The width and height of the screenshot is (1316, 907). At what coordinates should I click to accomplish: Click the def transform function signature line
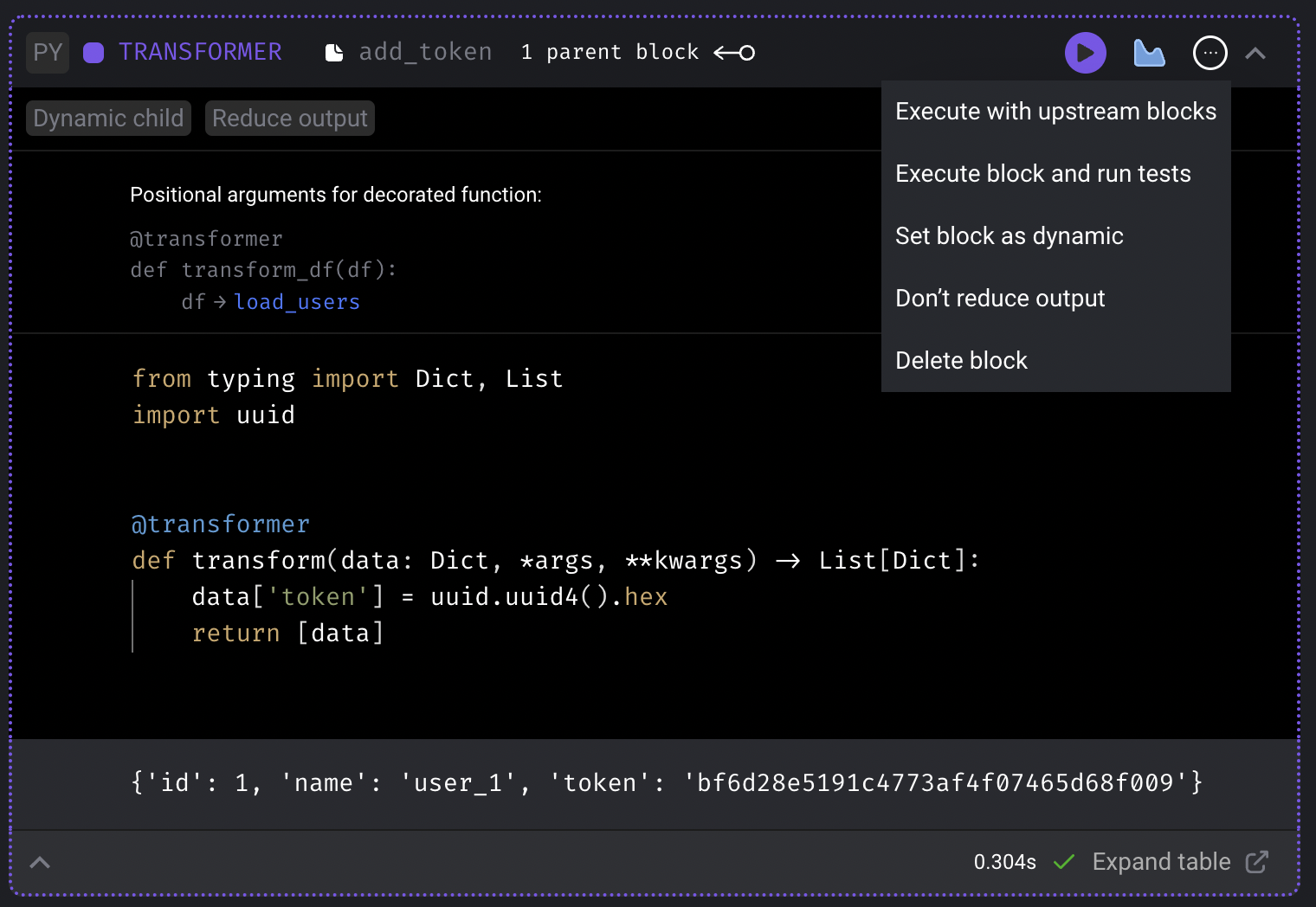point(556,561)
